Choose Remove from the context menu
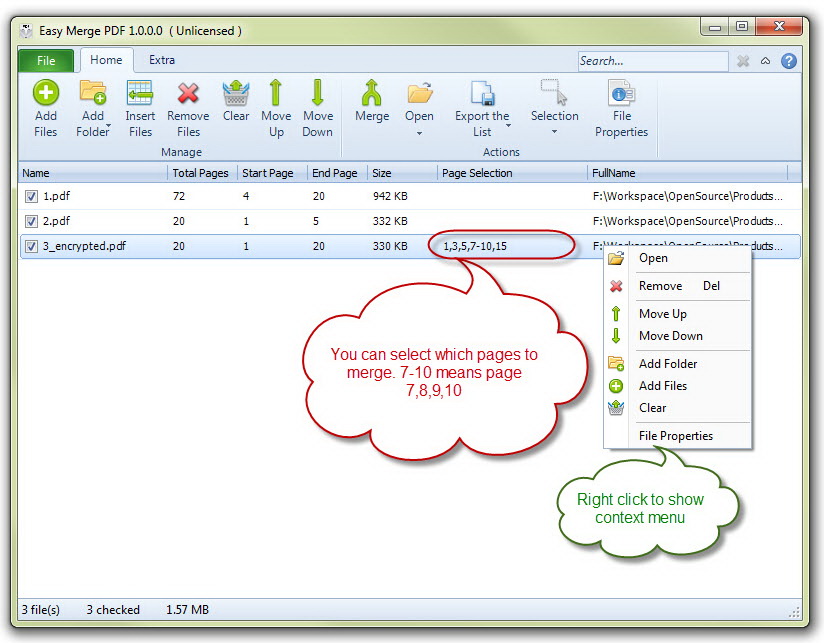The image size is (824, 643). 660,286
